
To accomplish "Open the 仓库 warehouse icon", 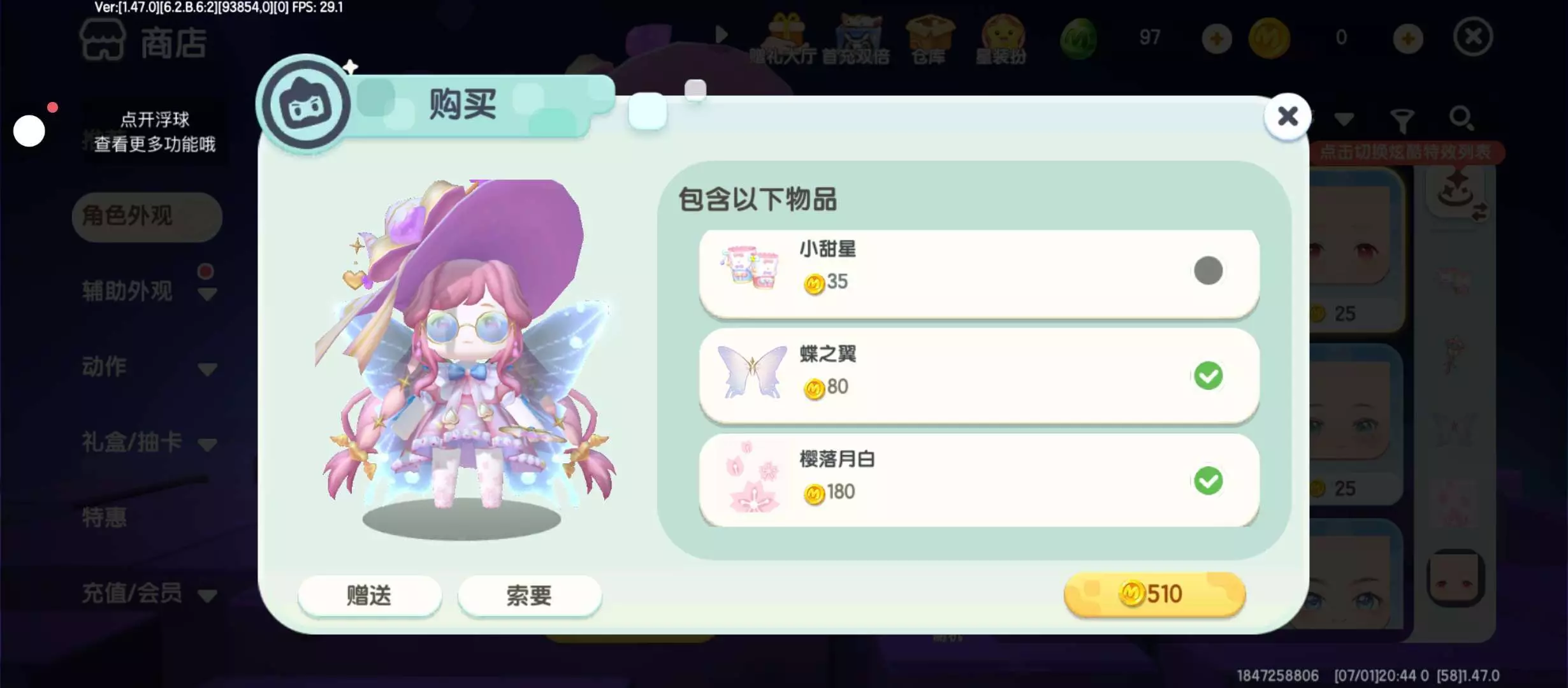I will 929,39.
